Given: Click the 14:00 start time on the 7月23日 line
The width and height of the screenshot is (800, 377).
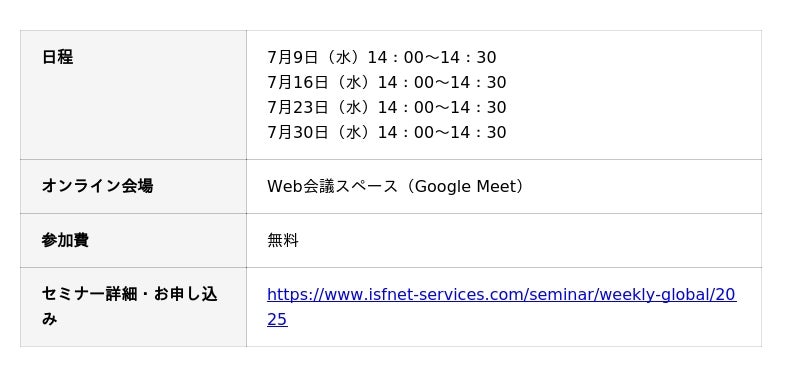Looking at the screenshot, I should 406,107.
